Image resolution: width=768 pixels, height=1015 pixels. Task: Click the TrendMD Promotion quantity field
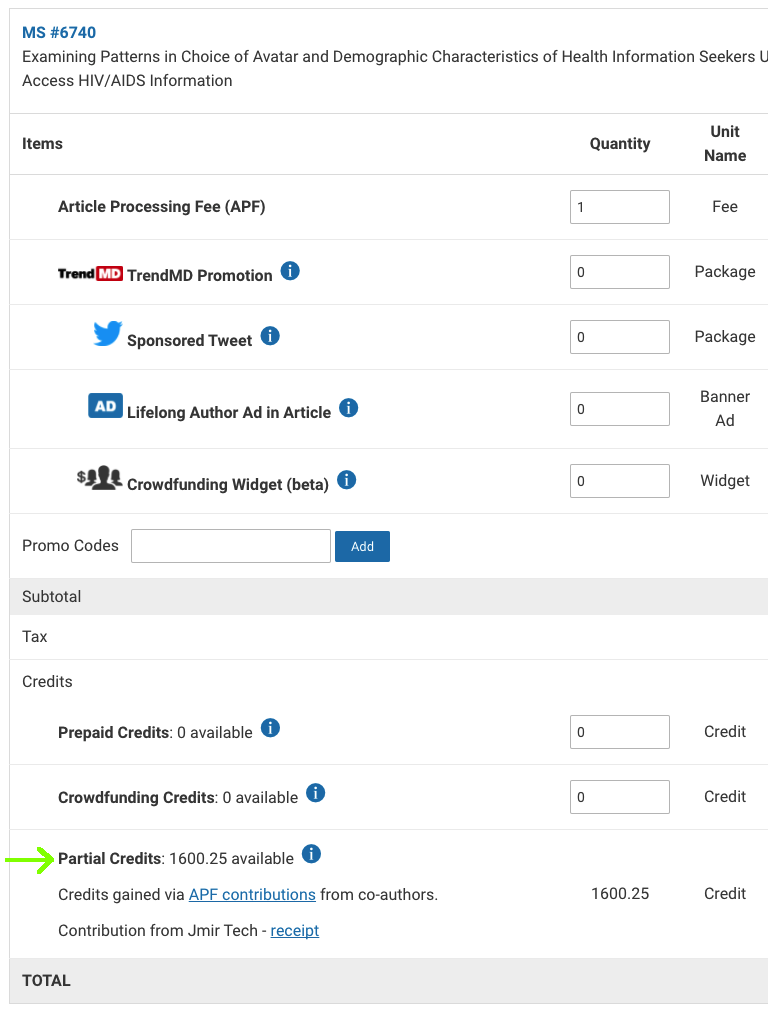pyautogui.click(x=620, y=272)
